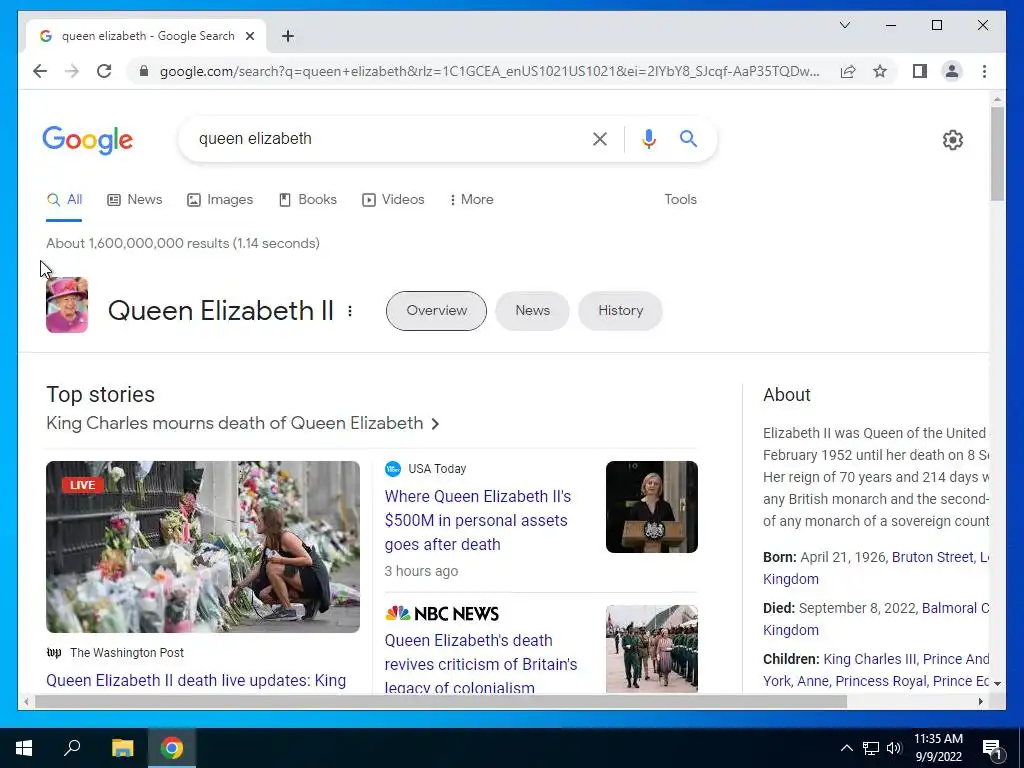
Task: Open network status tray icon
Action: click(870, 748)
